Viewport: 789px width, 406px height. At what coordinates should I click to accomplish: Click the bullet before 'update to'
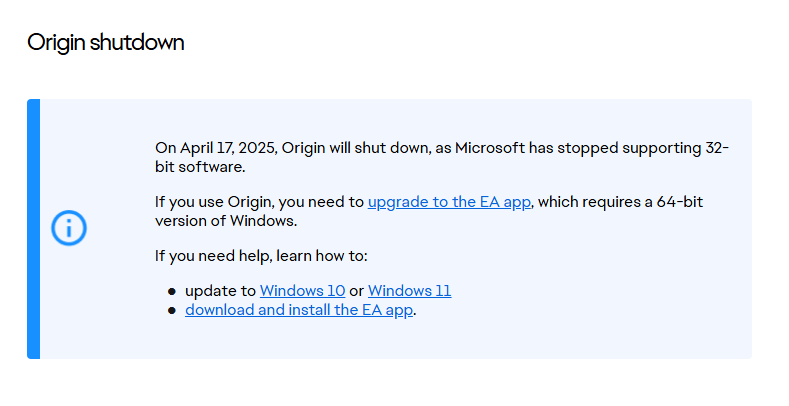[x=172, y=291]
